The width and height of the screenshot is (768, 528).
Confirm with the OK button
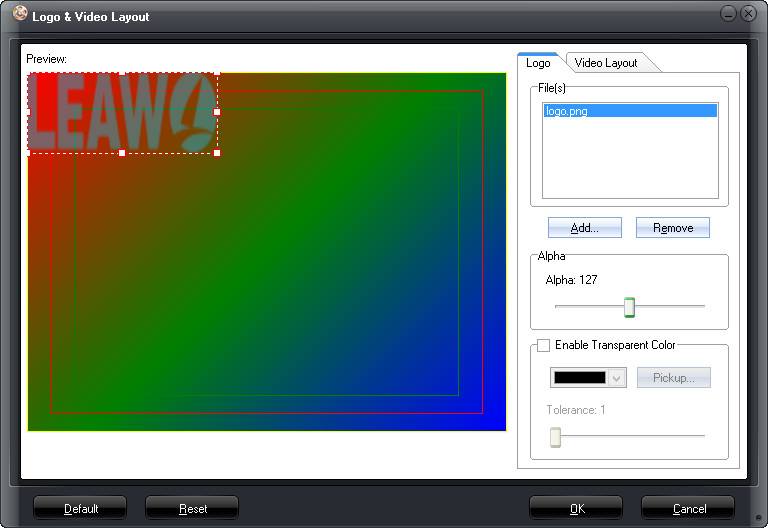pos(576,508)
